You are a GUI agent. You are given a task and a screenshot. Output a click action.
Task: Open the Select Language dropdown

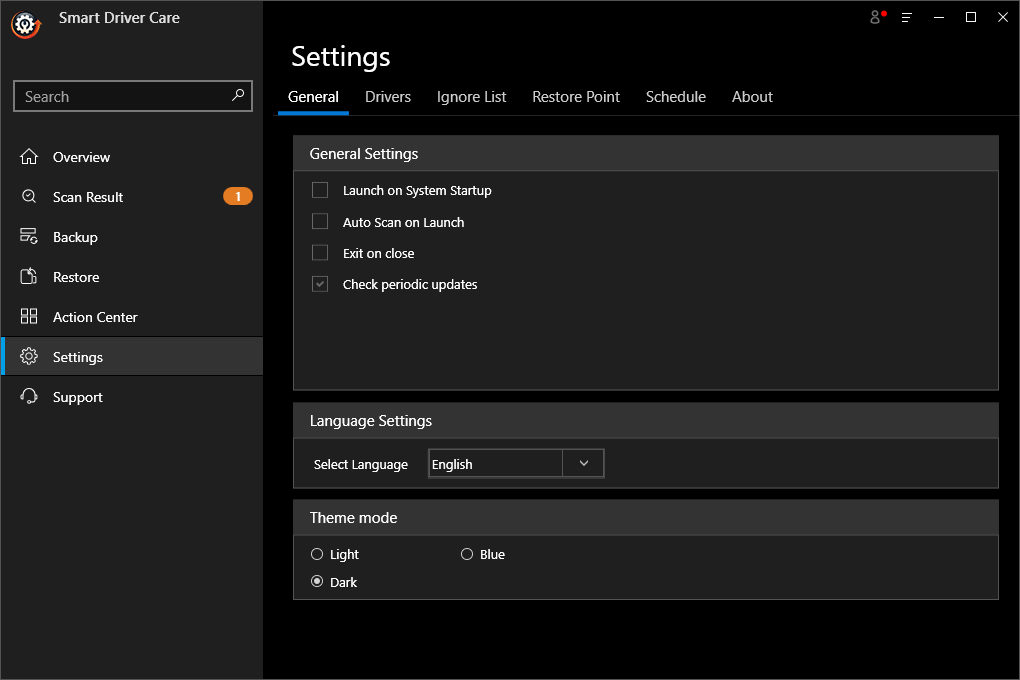pos(583,462)
